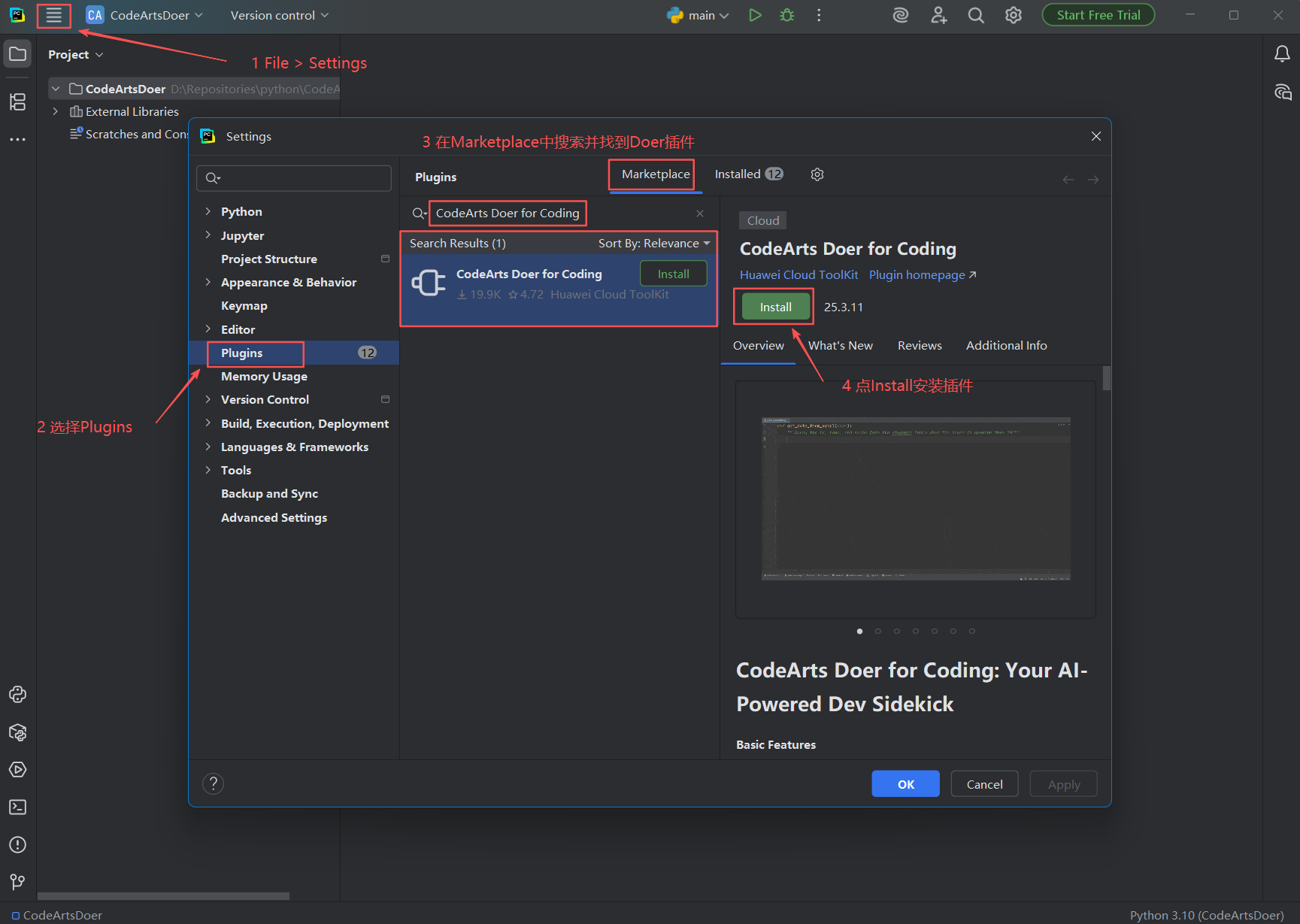Expand the Editor settings node
1300x924 pixels.
(208, 329)
